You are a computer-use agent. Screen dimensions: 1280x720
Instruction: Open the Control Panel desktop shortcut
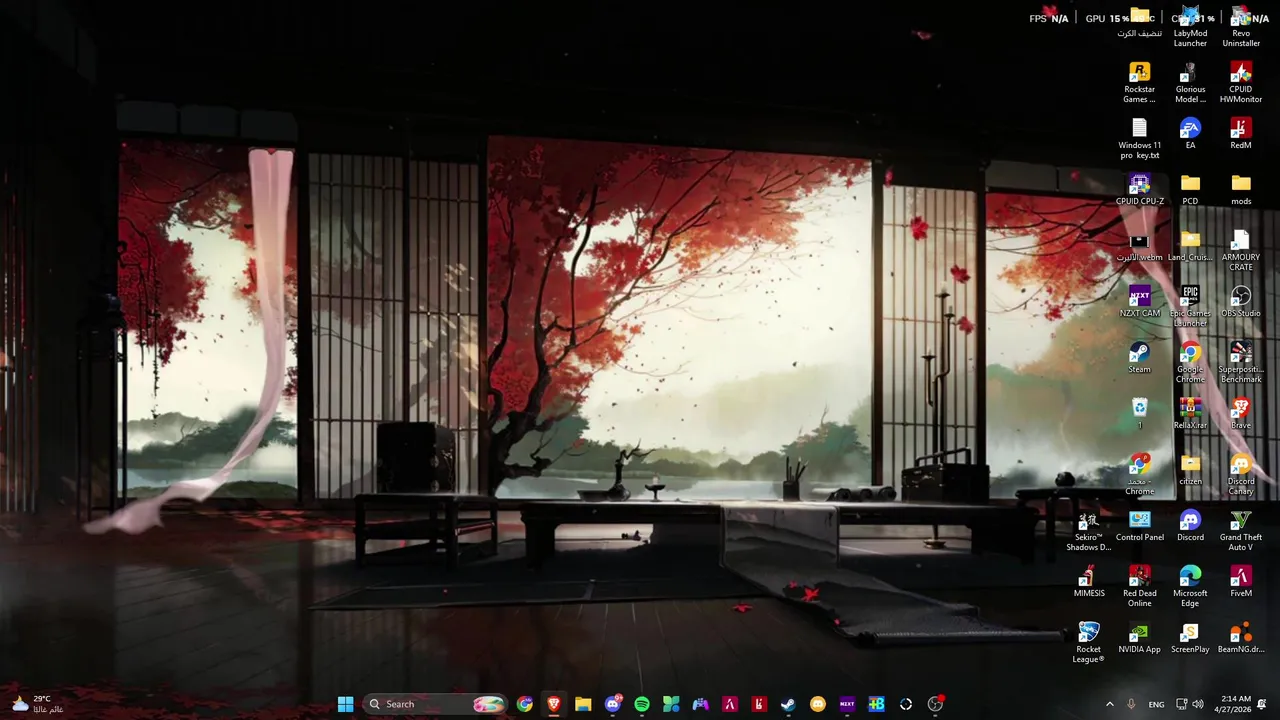tap(1139, 525)
